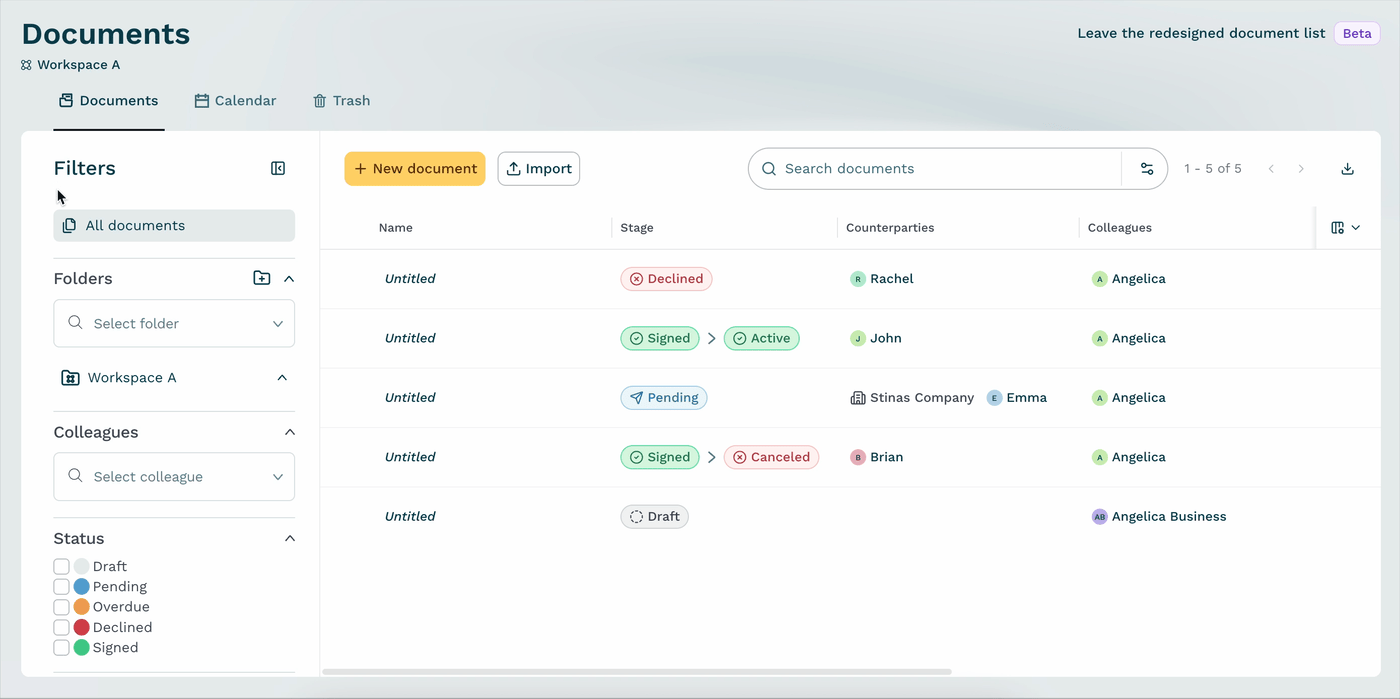Click the Workspace A icon under title
Viewport: 1400px width, 699px height.
(27, 65)
